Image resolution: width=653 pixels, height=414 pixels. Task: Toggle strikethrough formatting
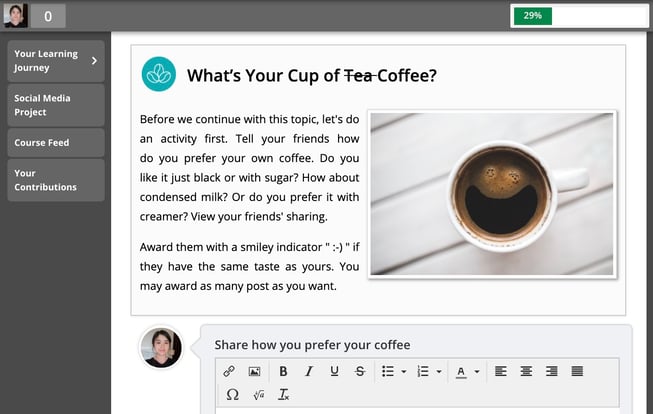[x=360, y=371]
